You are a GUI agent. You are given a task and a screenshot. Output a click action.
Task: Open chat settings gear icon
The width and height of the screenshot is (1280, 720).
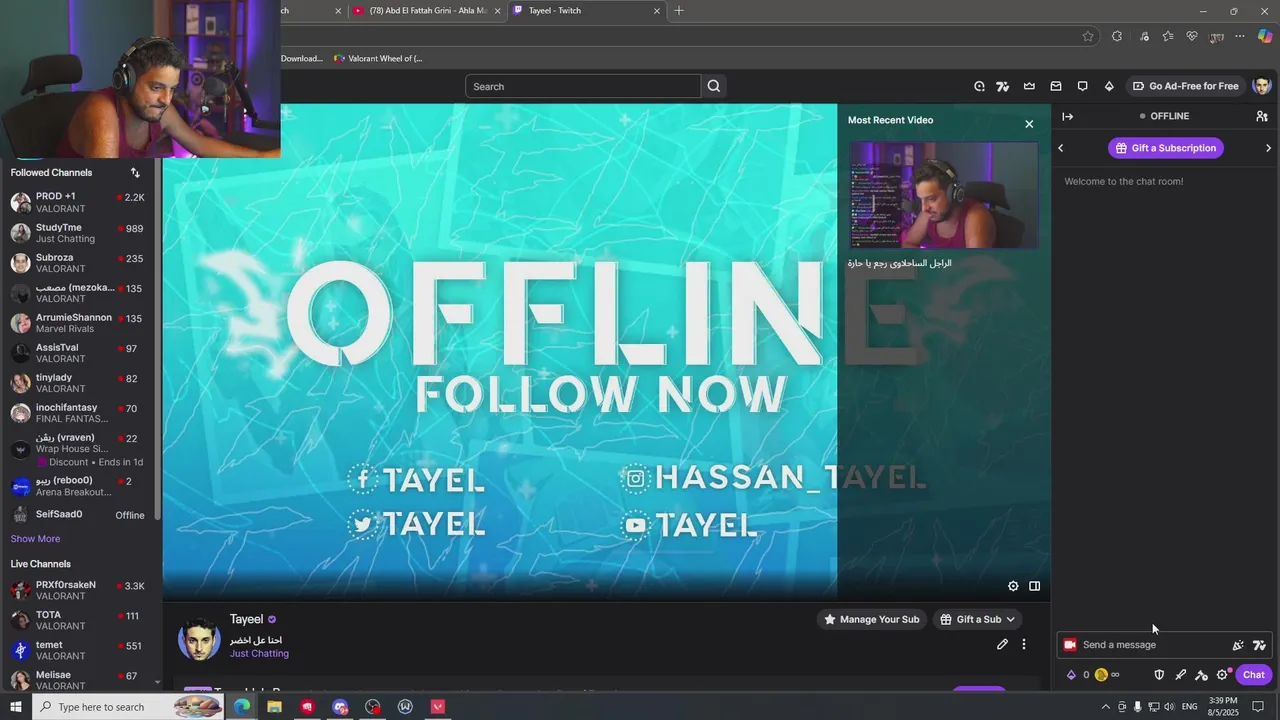pos(1222,675)
